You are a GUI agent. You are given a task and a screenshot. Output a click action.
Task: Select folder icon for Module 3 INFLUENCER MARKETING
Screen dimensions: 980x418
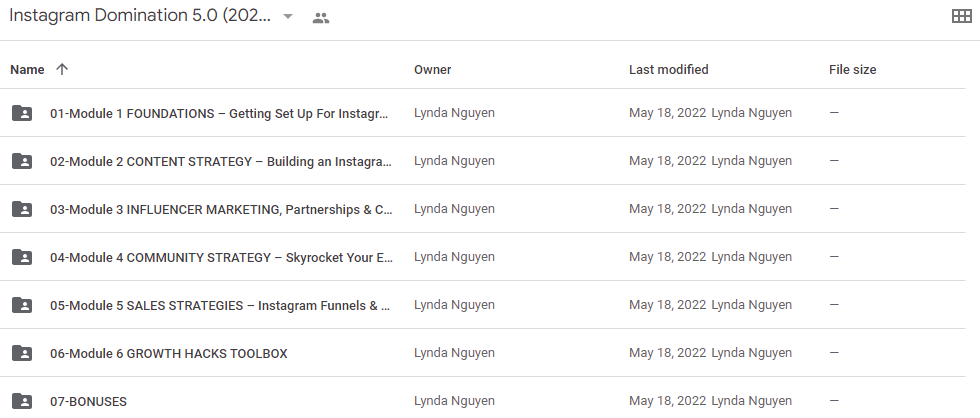pos(22,209)
